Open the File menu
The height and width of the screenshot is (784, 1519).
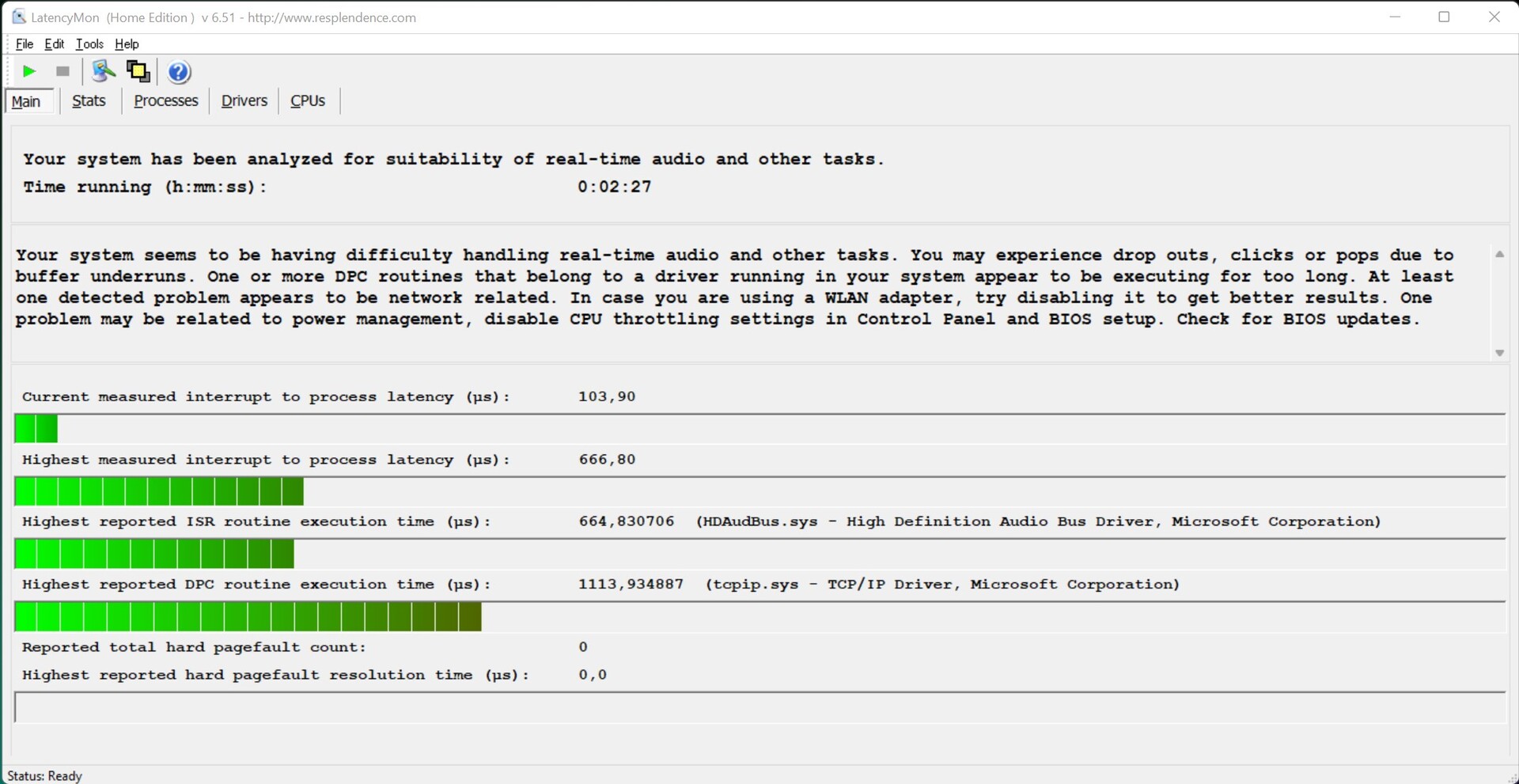(25, 44)
